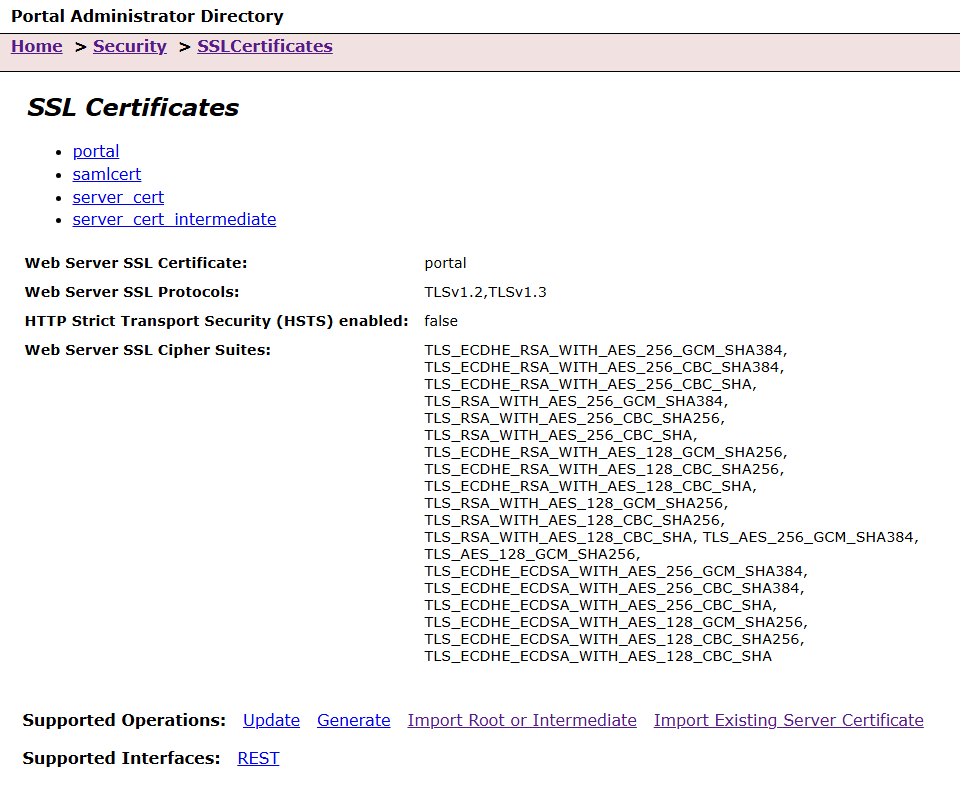Click cipher TLS_RSA_WITH_AES_128_CBC_SHA256
960x791 pixels.
pyautogui.click(x=572, y=520)
